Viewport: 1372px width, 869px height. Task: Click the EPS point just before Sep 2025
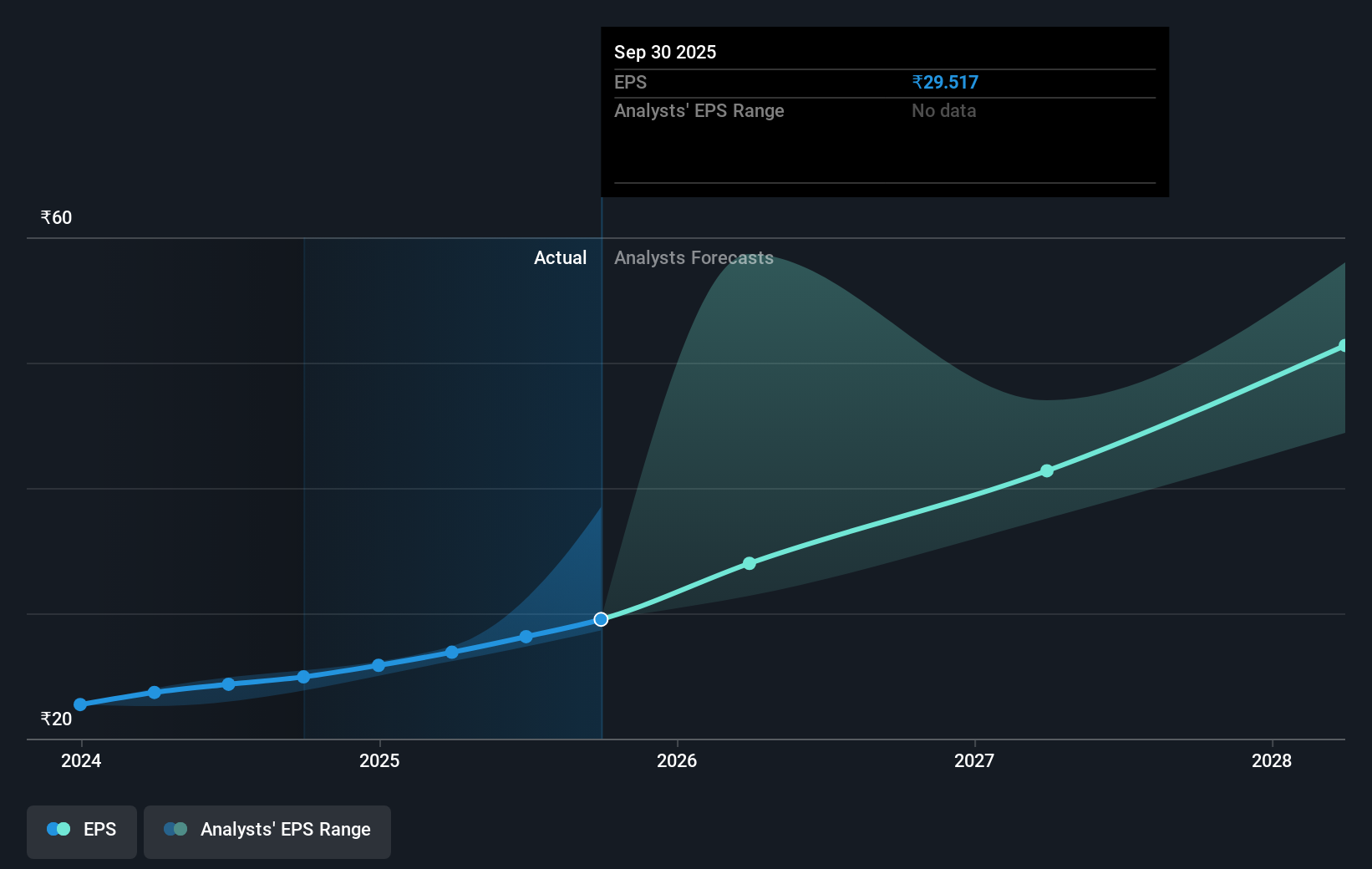point(526,637)
